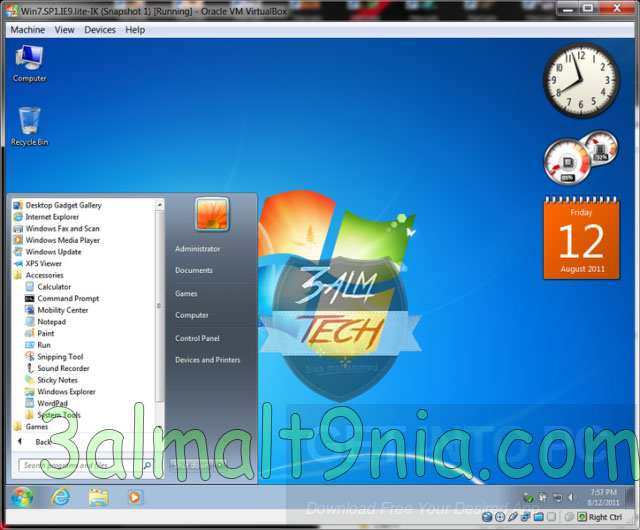Open the taskbar clock showing 7:57 PM
Image resolution: width=640 pixels, height=530 pixels.
[x=603, y=497]
